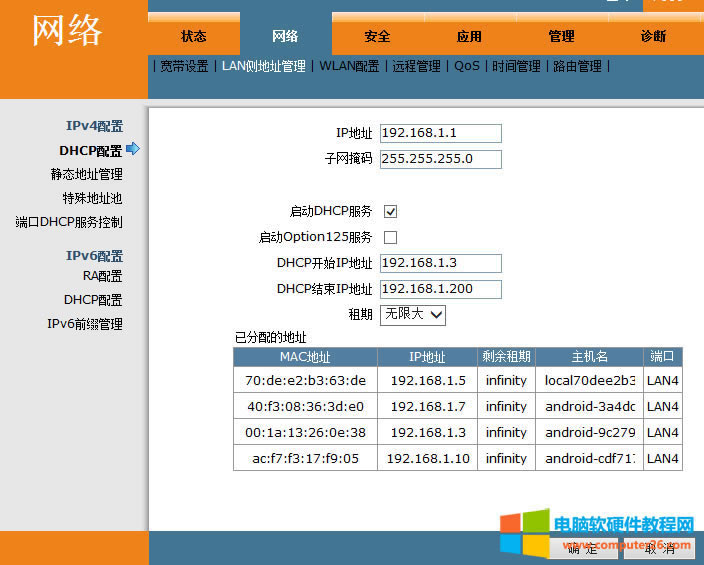Open 端口DHCP服务控制 in sidebar
The image size is (704, 565).
69,222
